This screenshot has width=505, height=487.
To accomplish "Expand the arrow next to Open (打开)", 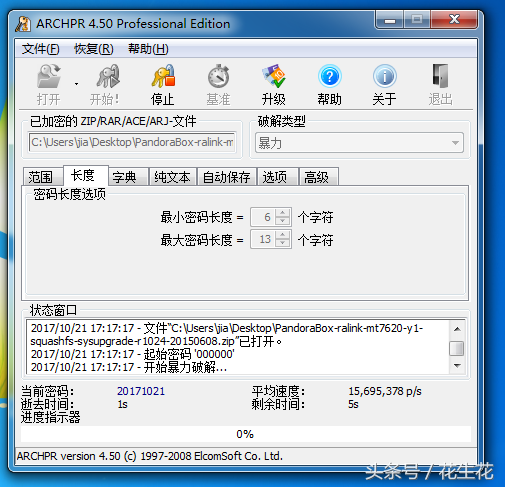I will tap(76, 84).
